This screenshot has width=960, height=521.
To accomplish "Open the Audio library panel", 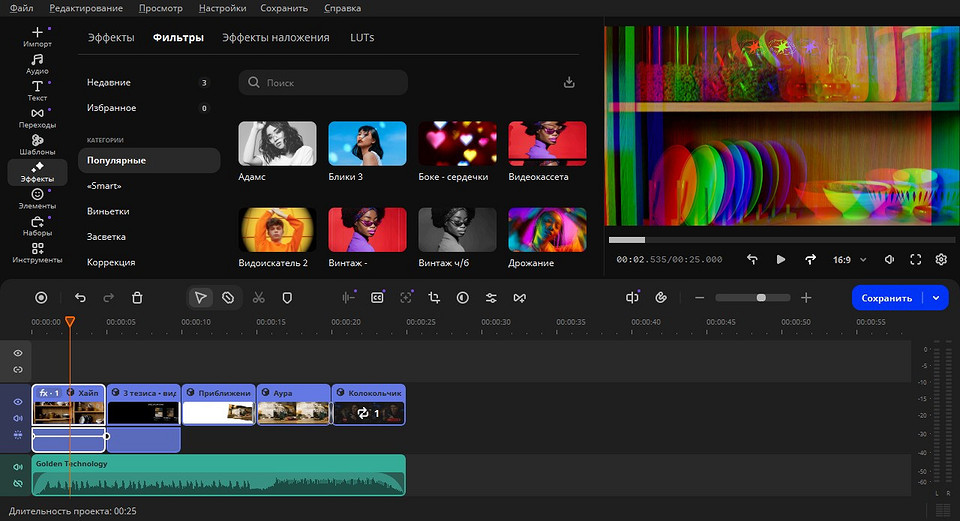I will 37,64.
